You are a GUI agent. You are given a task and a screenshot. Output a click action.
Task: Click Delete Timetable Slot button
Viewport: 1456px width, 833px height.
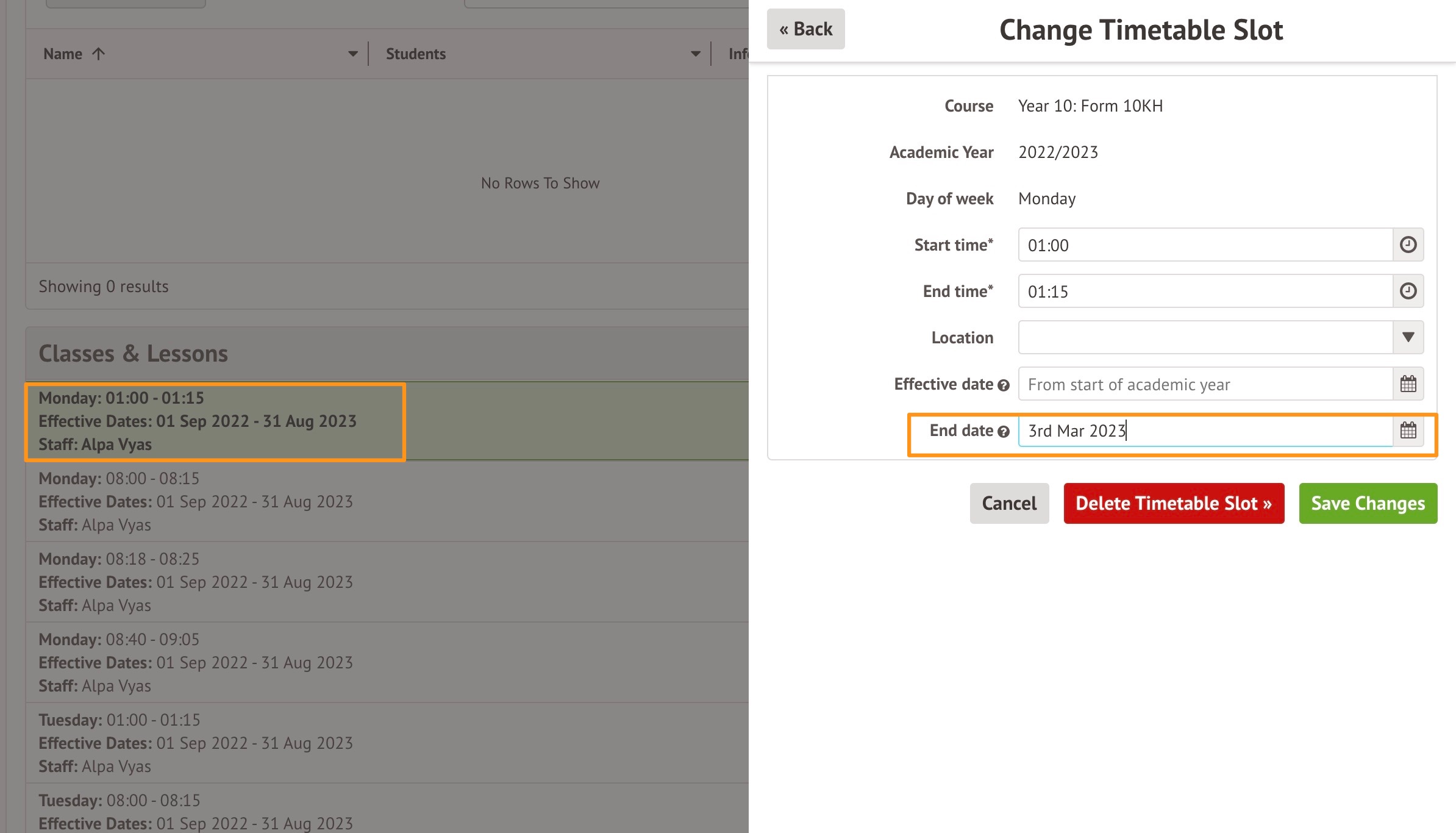pos(1174,503)
